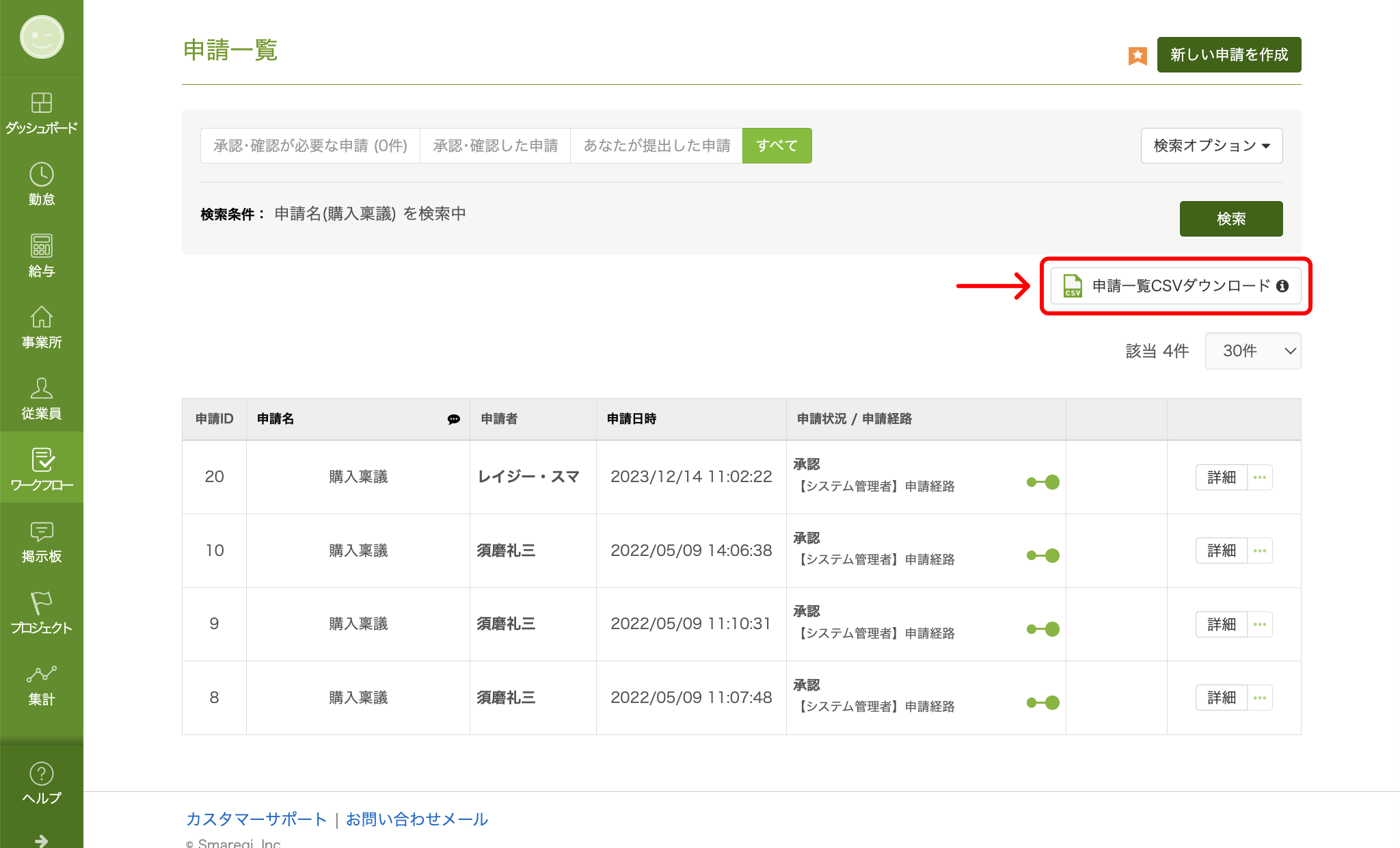Sort by 申請名 column header
The width and height of the screenshot is (1400, 848).
275,419
